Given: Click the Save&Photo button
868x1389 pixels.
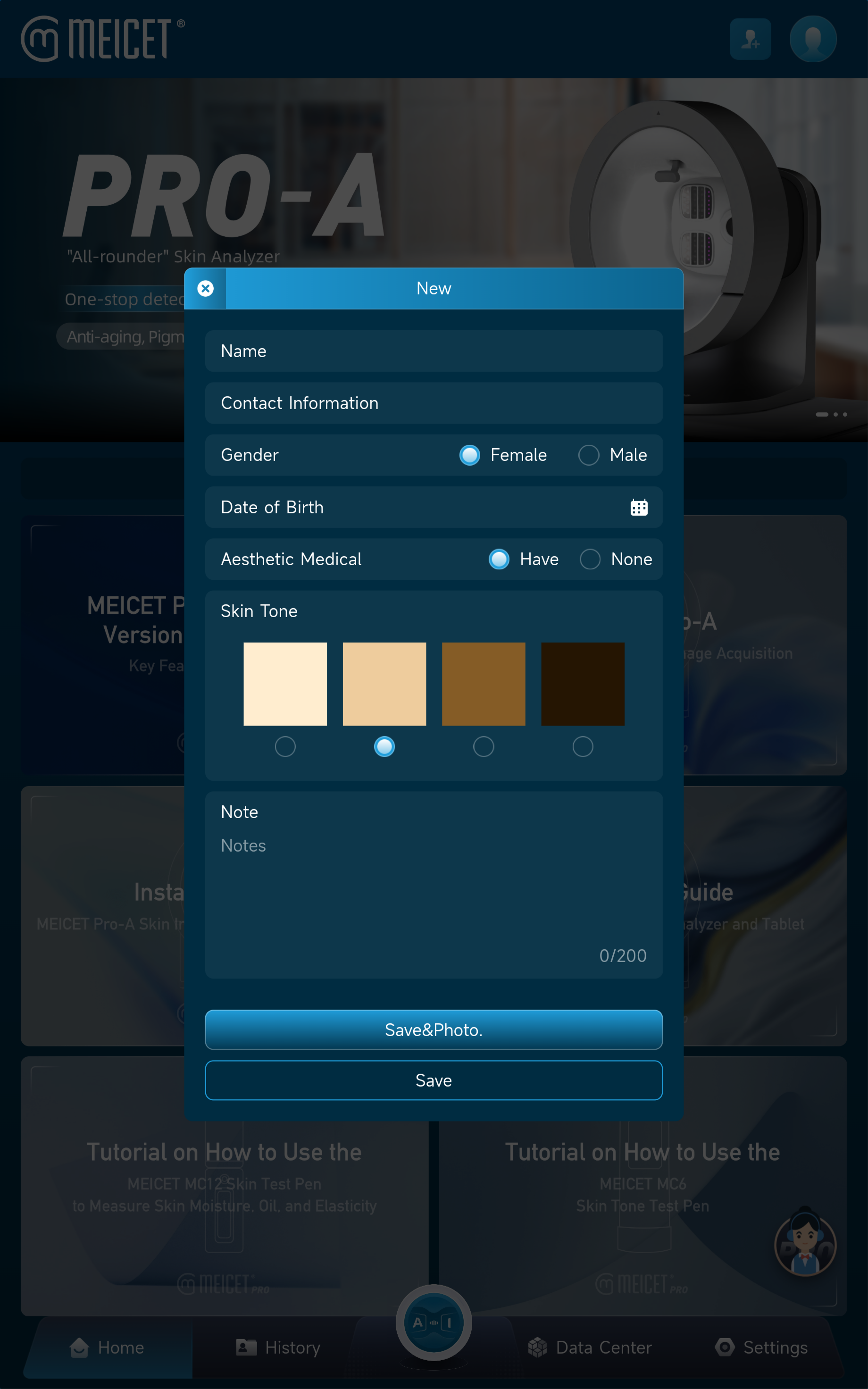Looking at the screenshot, I should tap(434, 1029).
